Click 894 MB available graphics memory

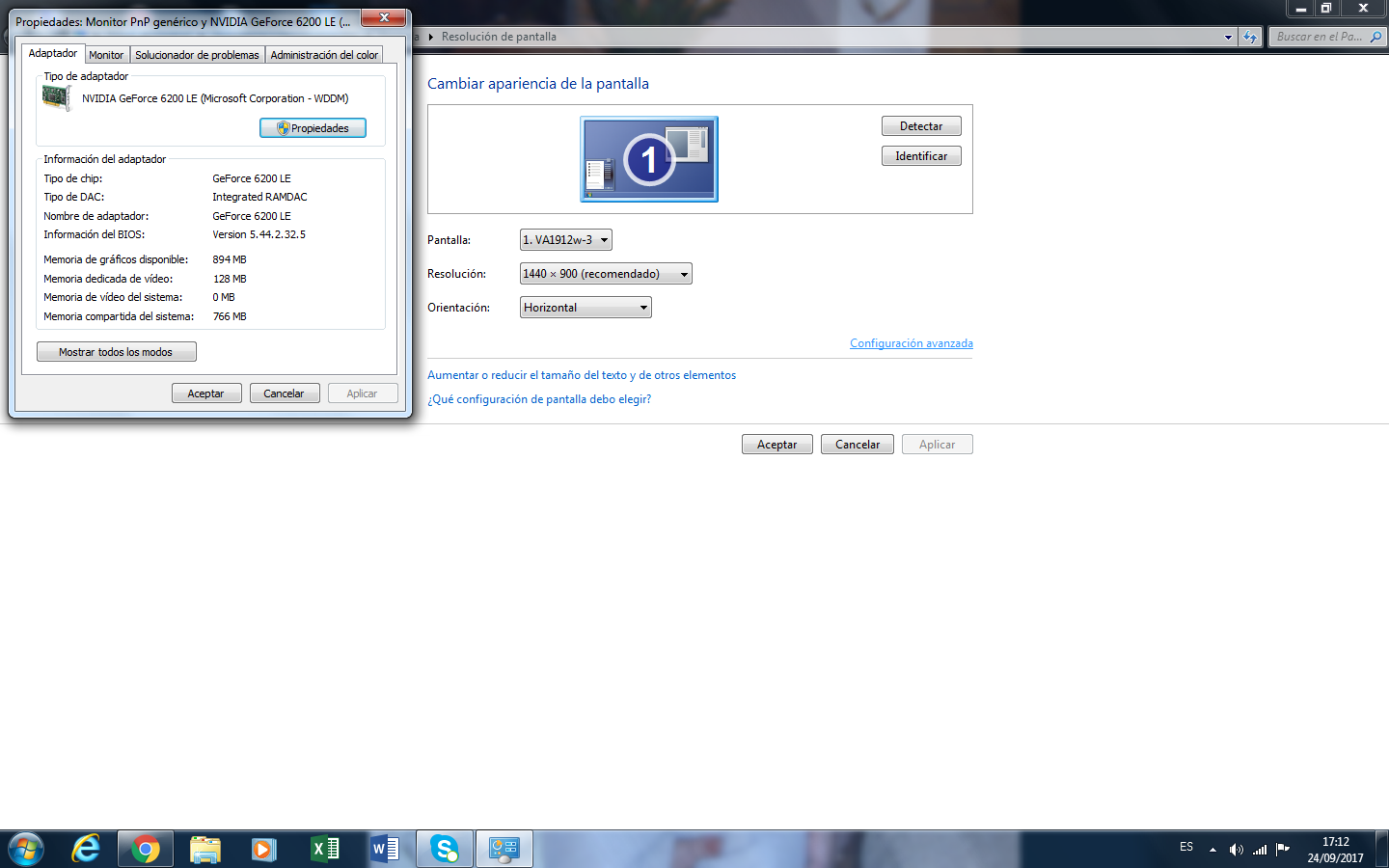(230, 259)
